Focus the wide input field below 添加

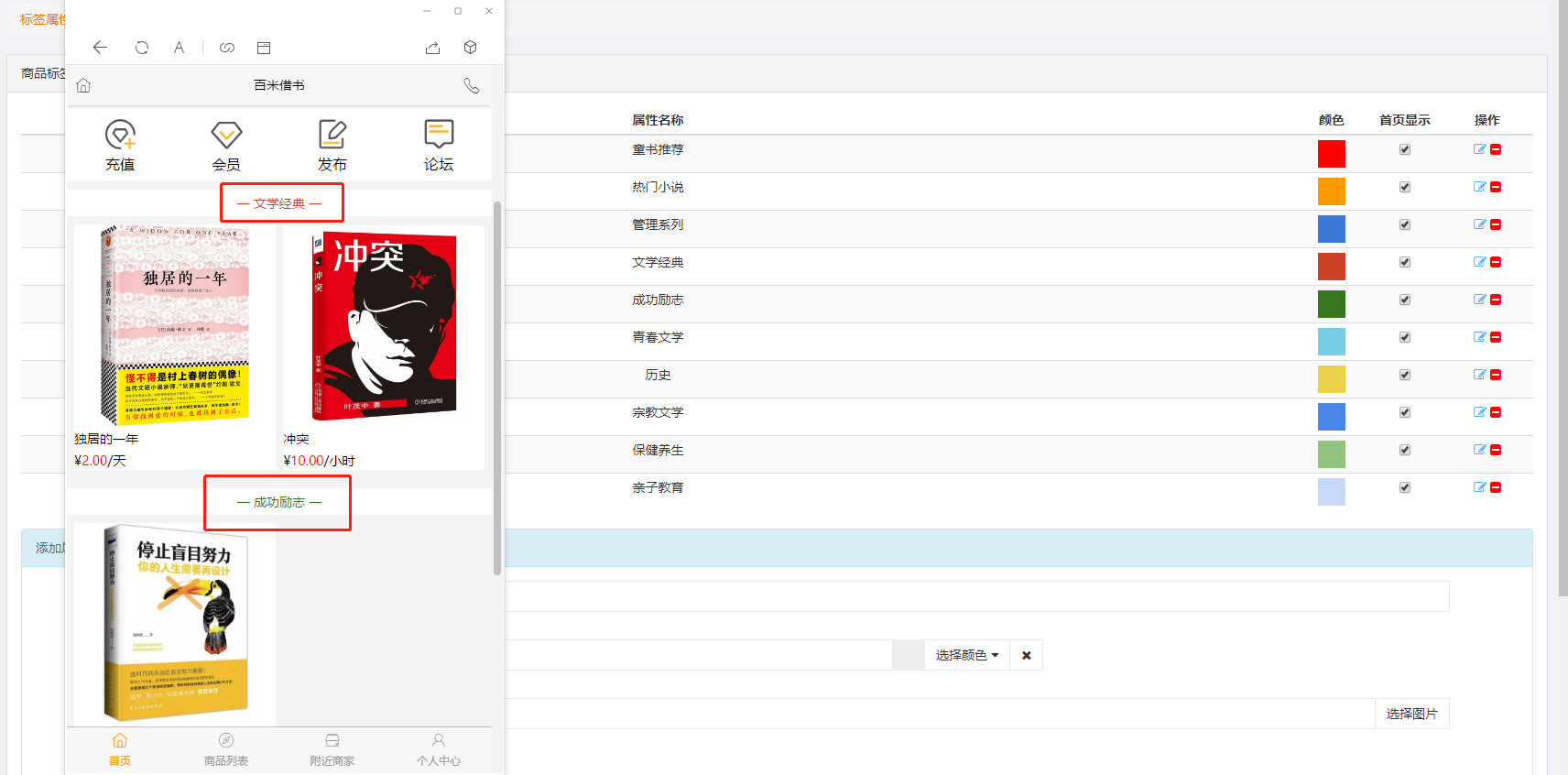coord(977,596)
